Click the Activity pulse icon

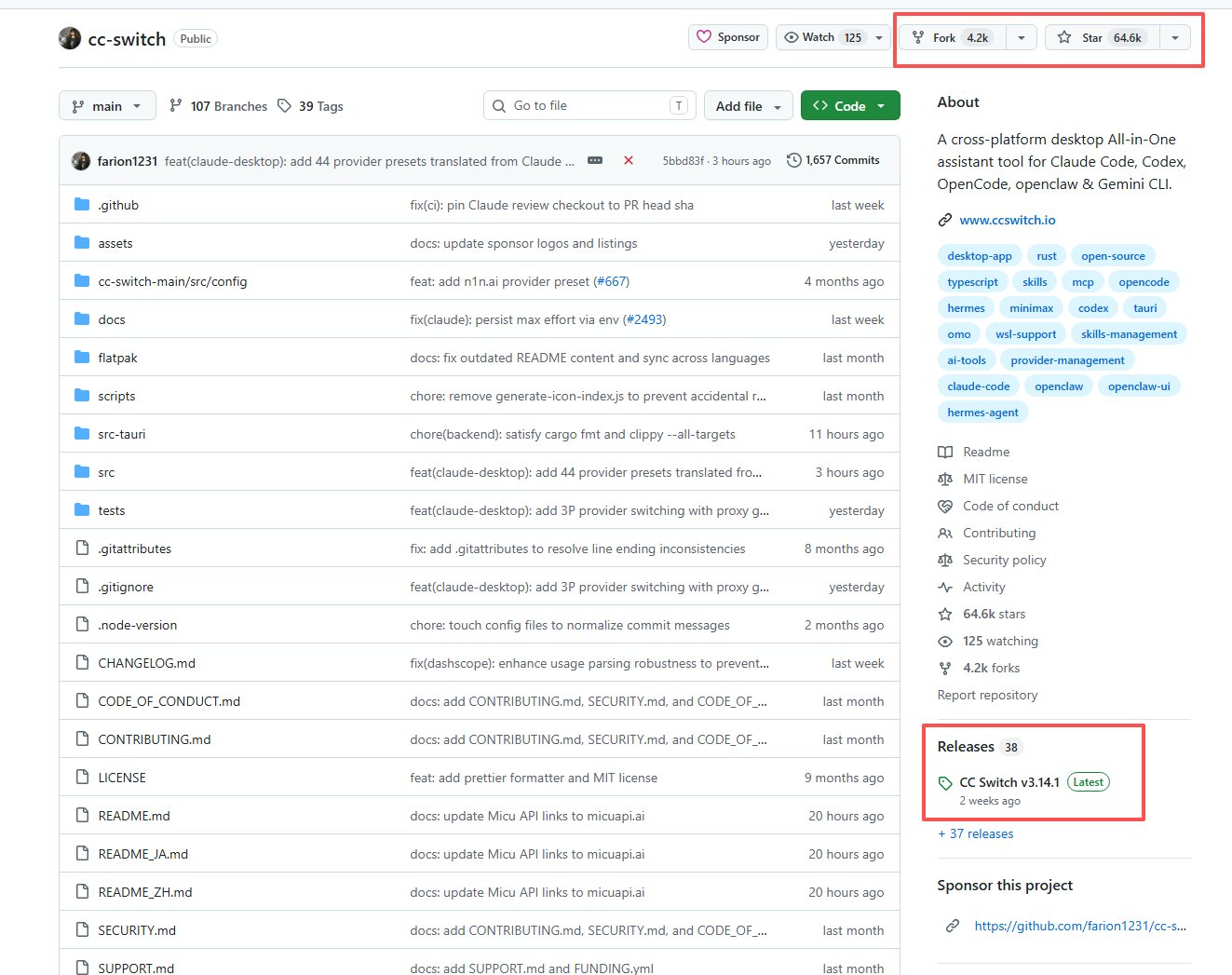pyautogui.click(x=945, y=587)
